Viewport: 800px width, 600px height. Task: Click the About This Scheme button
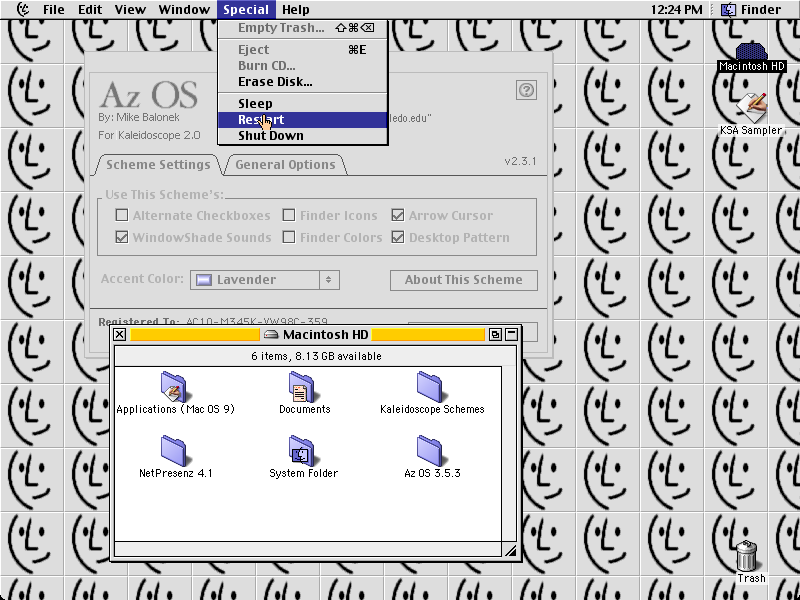[464, 280]
